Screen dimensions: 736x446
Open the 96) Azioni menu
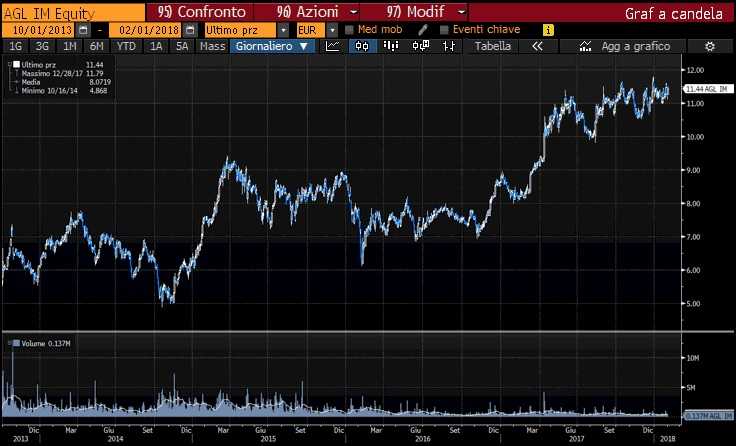(x=307, y=12)
